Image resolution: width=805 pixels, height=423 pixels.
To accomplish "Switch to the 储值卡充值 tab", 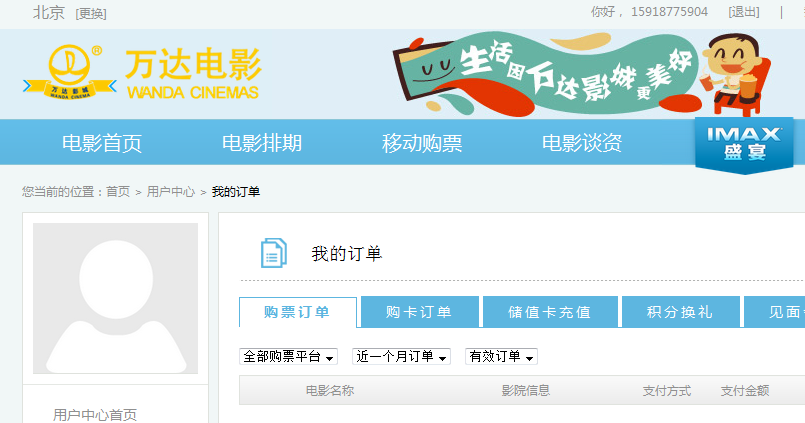I will (x=550, y=312).
